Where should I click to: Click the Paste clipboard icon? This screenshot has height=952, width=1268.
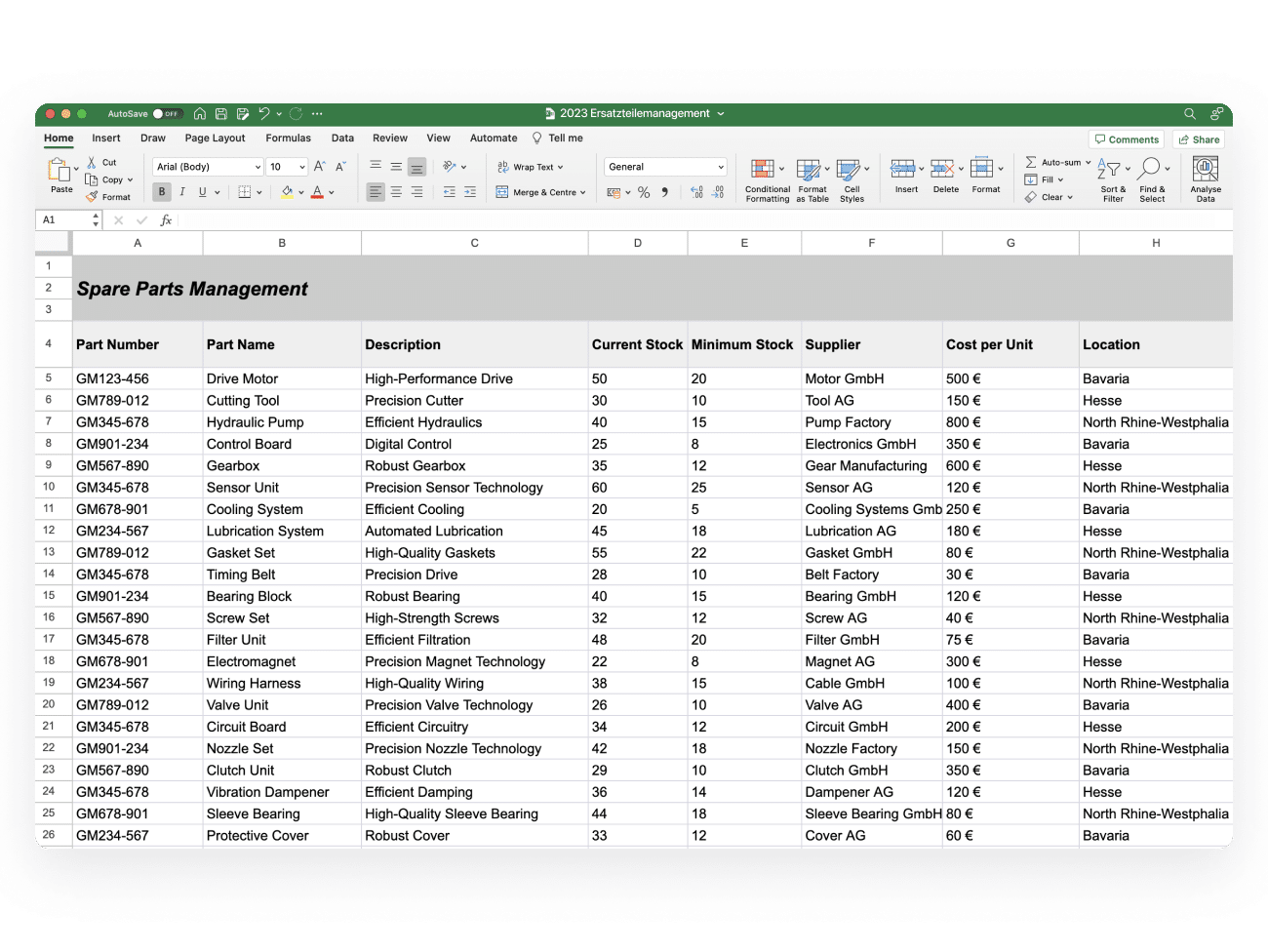[x=59, y=170]
